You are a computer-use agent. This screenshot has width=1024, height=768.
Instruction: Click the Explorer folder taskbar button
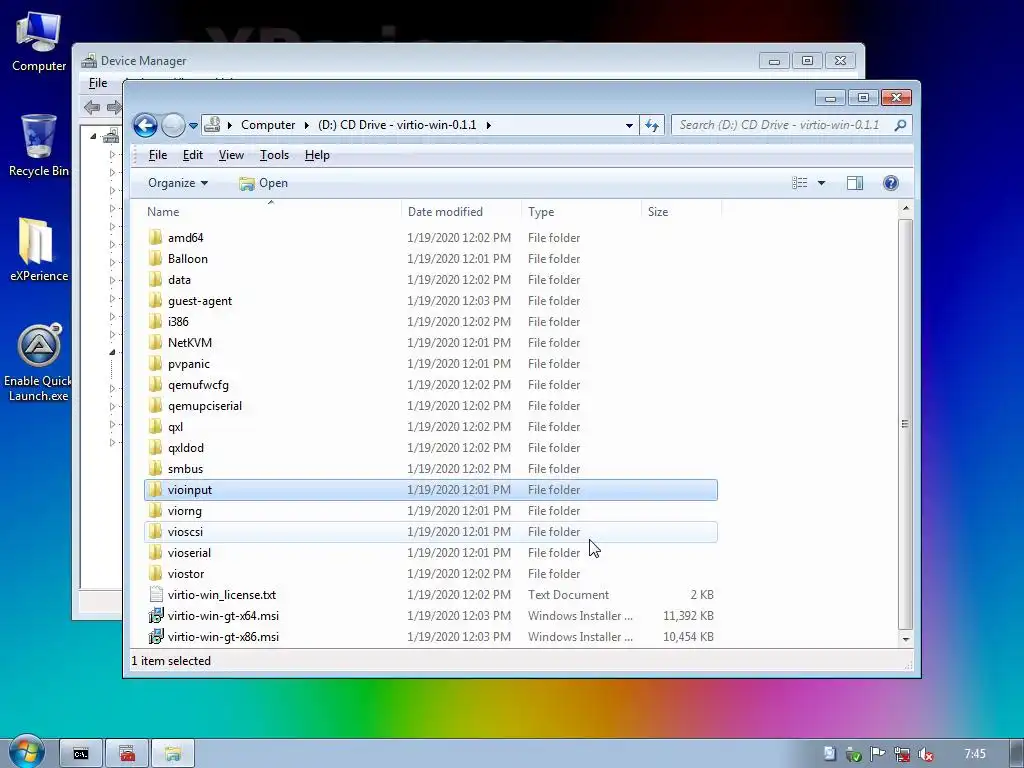173,754
